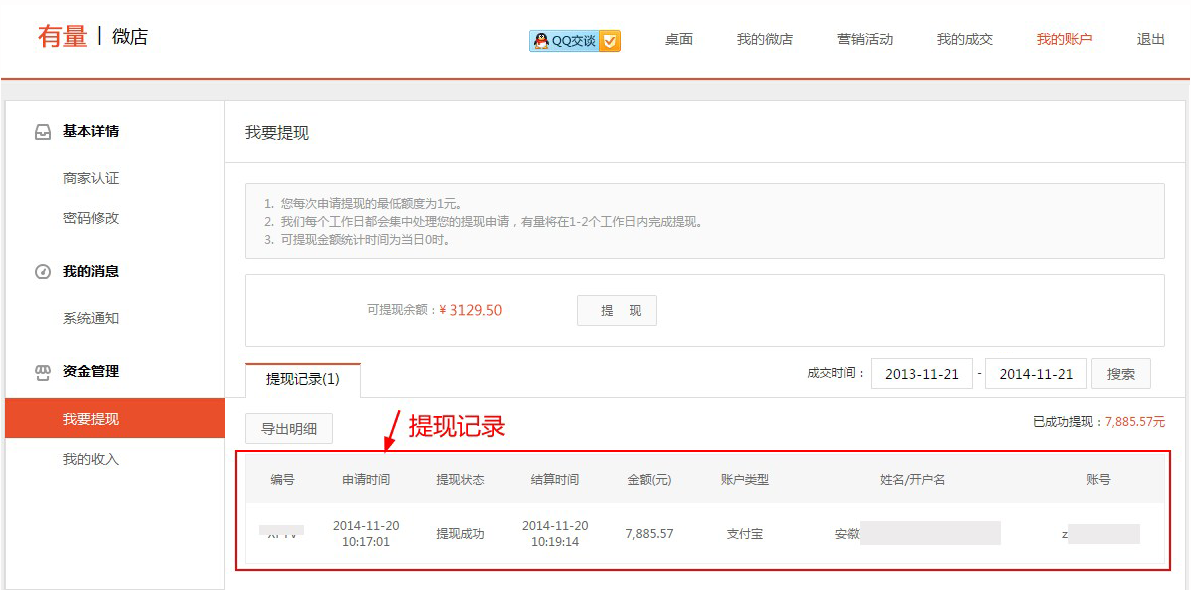1191x590 pixels.
Task: Click the 账户类型 column header
Action: pyautogui.click(x=745, y=480)
